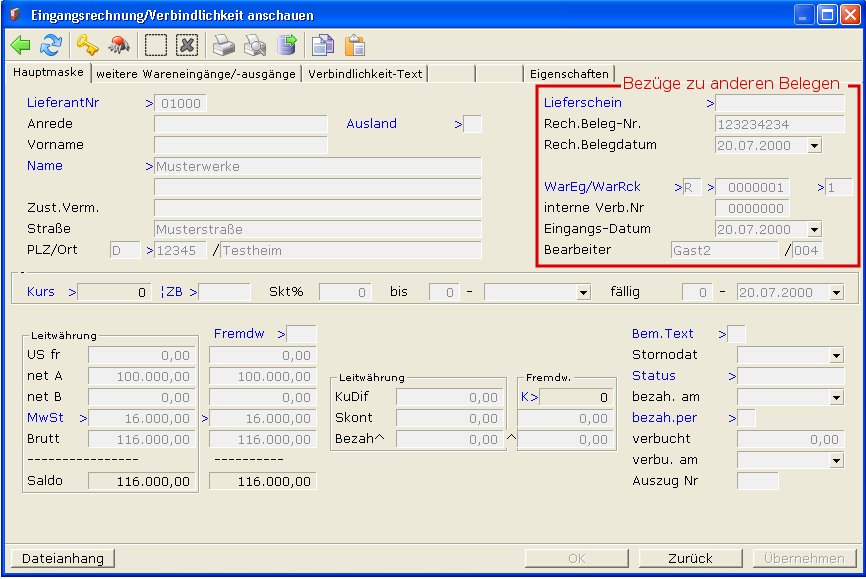Open the fällig date dropdown
Viewport: 866px width, 579px height.
tap(836, 293)
